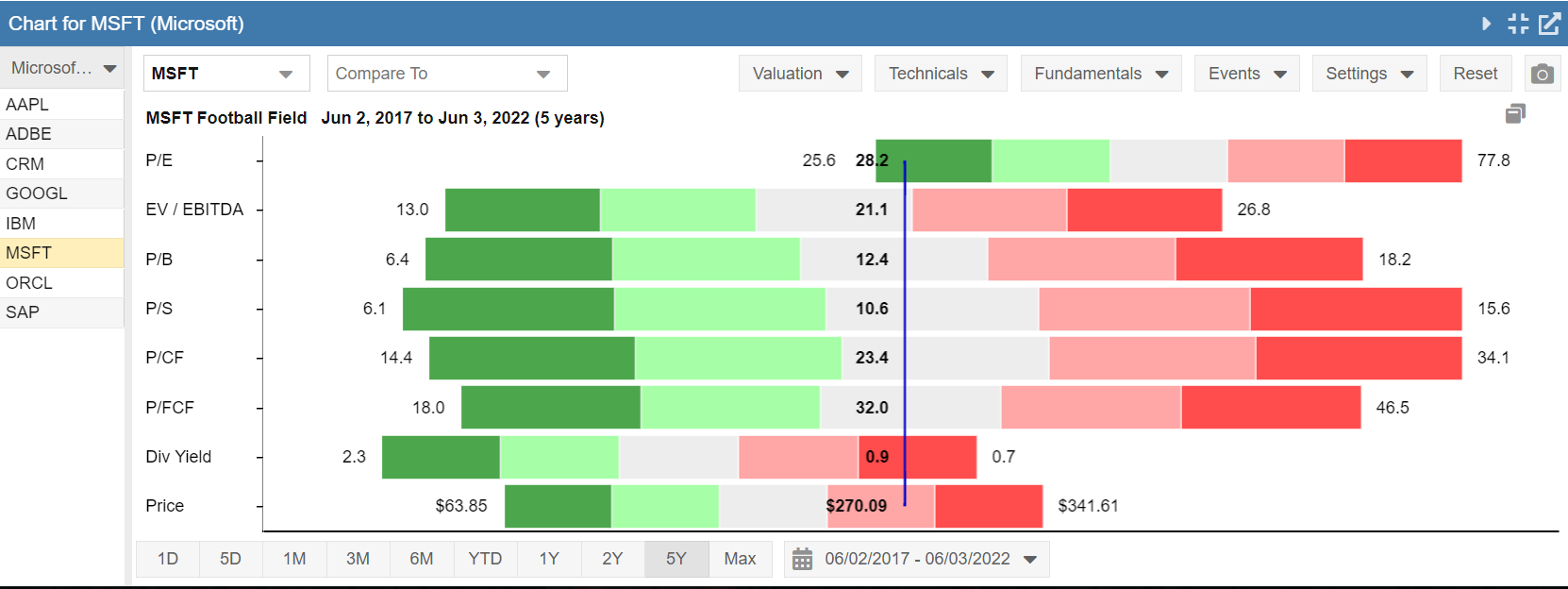Open the 06/02/2017 - 06/03/2022 date range picker

tap(916, 559)
